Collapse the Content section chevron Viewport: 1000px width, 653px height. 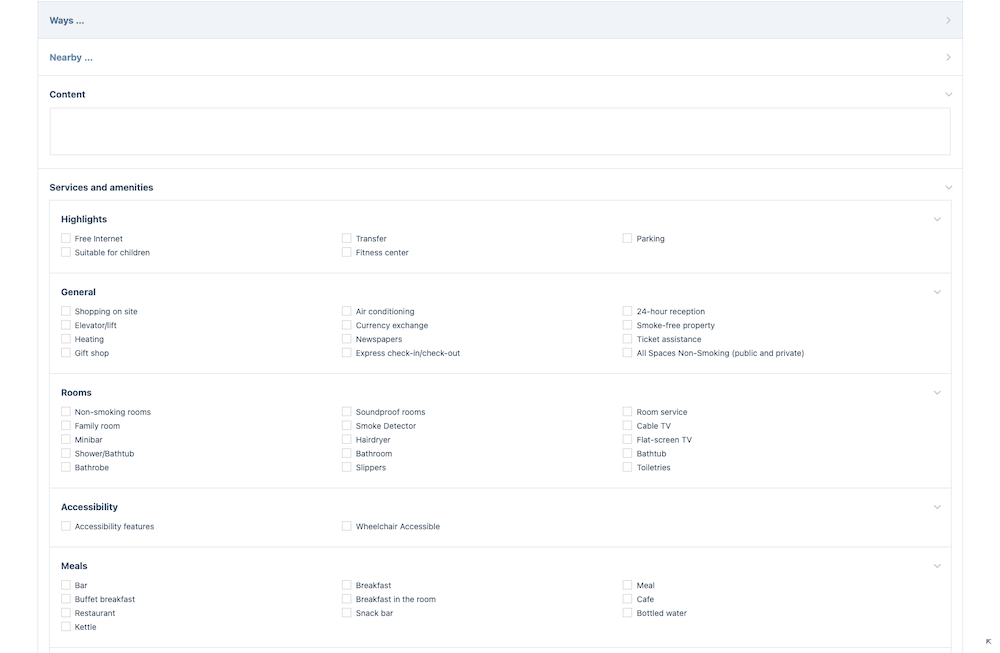click(948, 94)
